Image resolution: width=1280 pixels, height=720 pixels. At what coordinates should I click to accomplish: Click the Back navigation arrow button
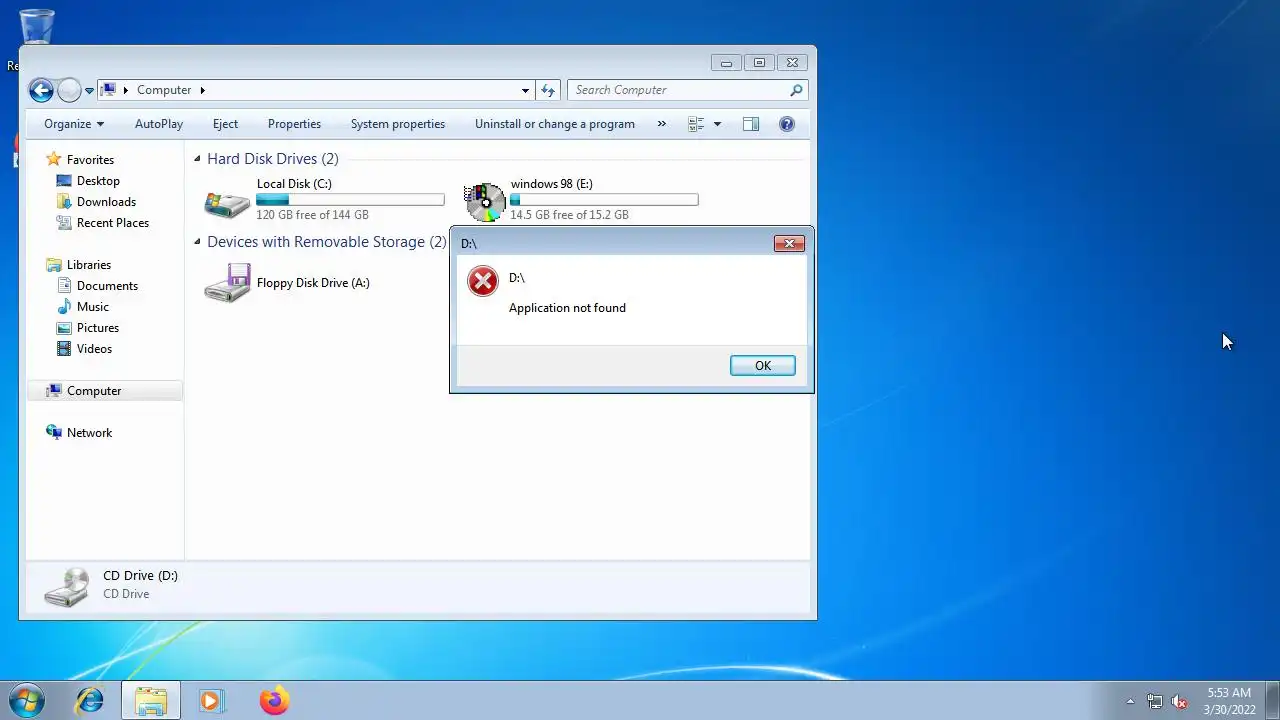coord(41,90)
